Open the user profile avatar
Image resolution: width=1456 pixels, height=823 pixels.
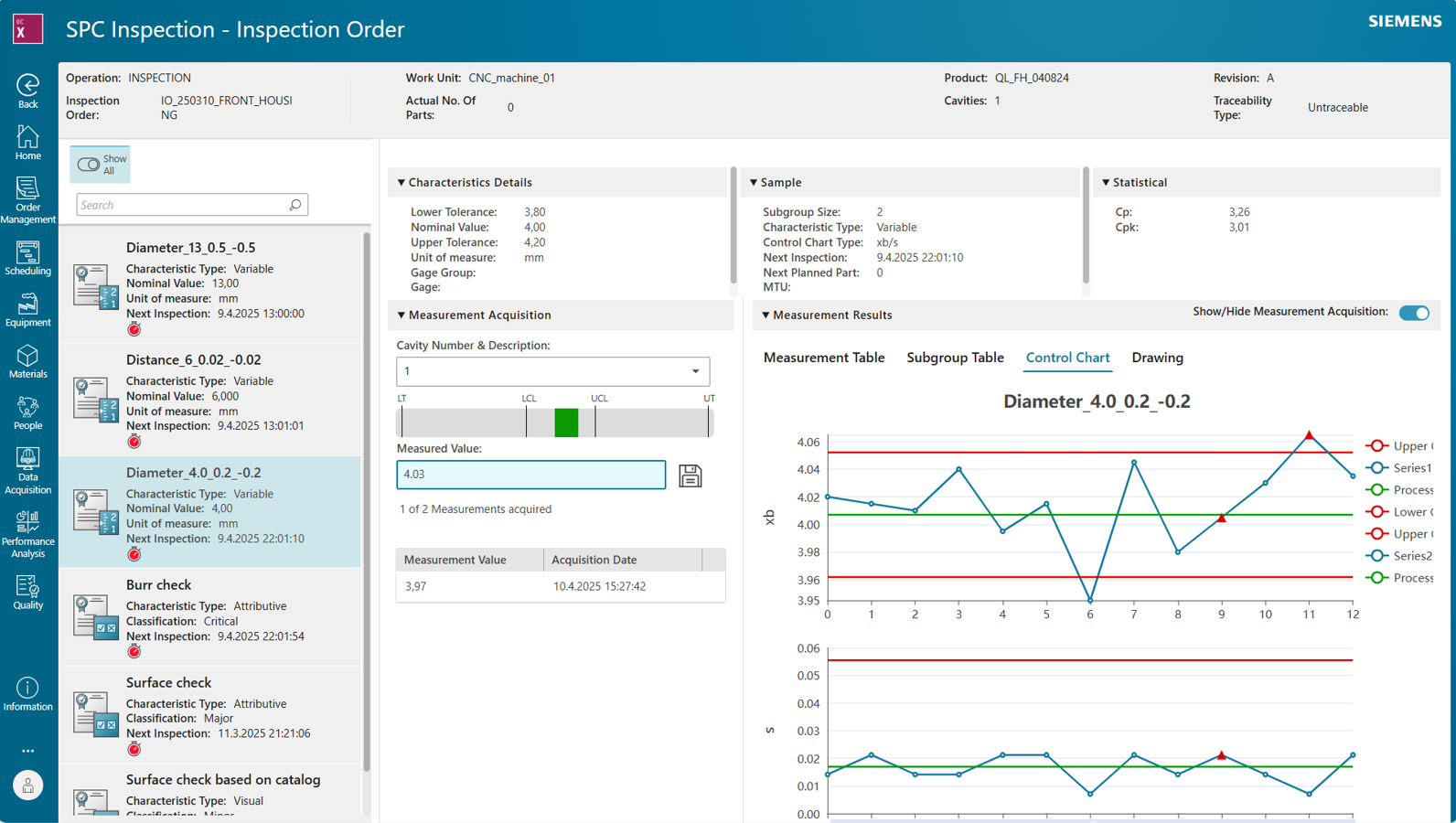pyautogui.click(x=28, y=786)
